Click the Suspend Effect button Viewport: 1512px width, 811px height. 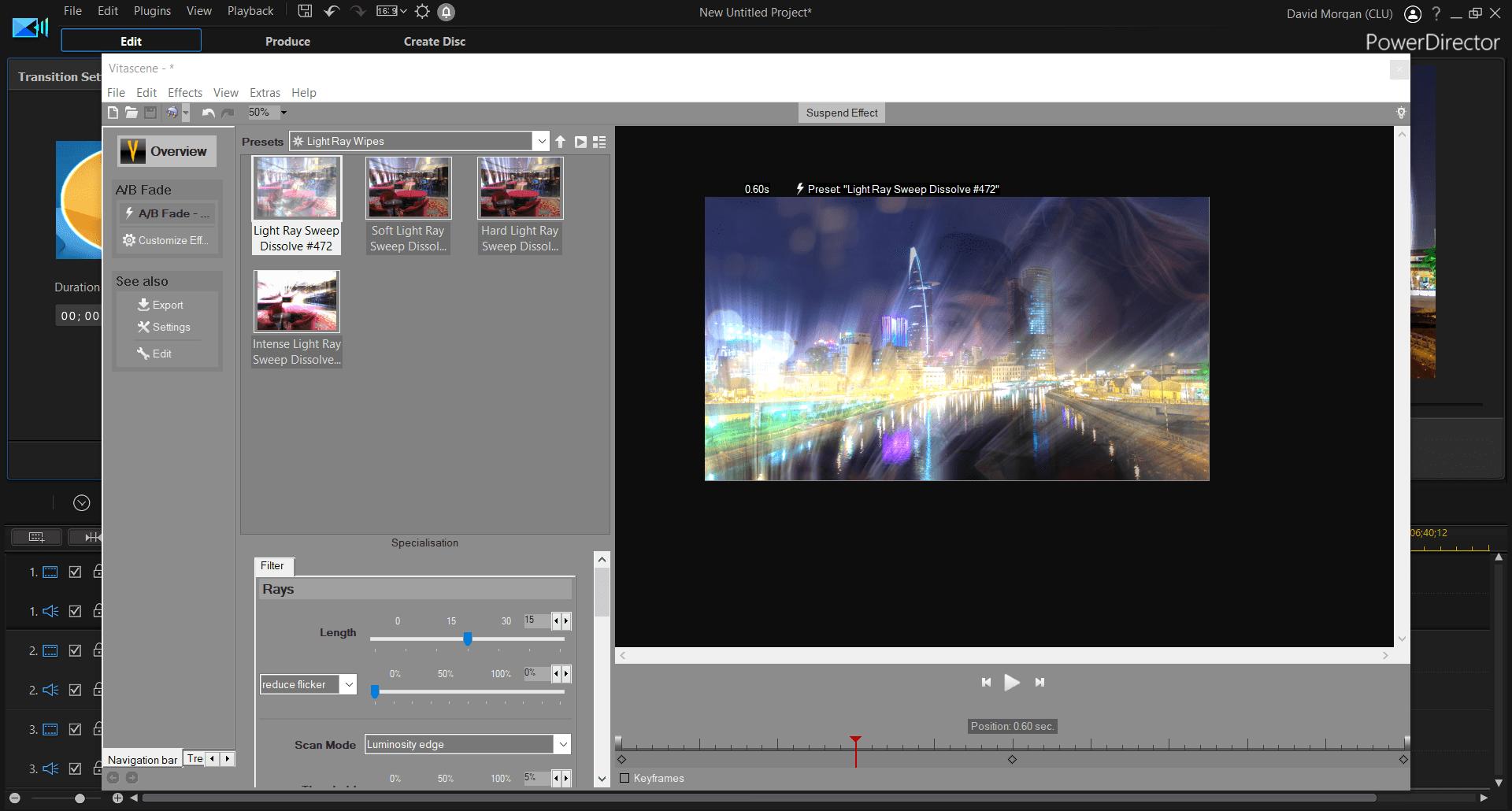pyautogui.click(x=842, y=113)
